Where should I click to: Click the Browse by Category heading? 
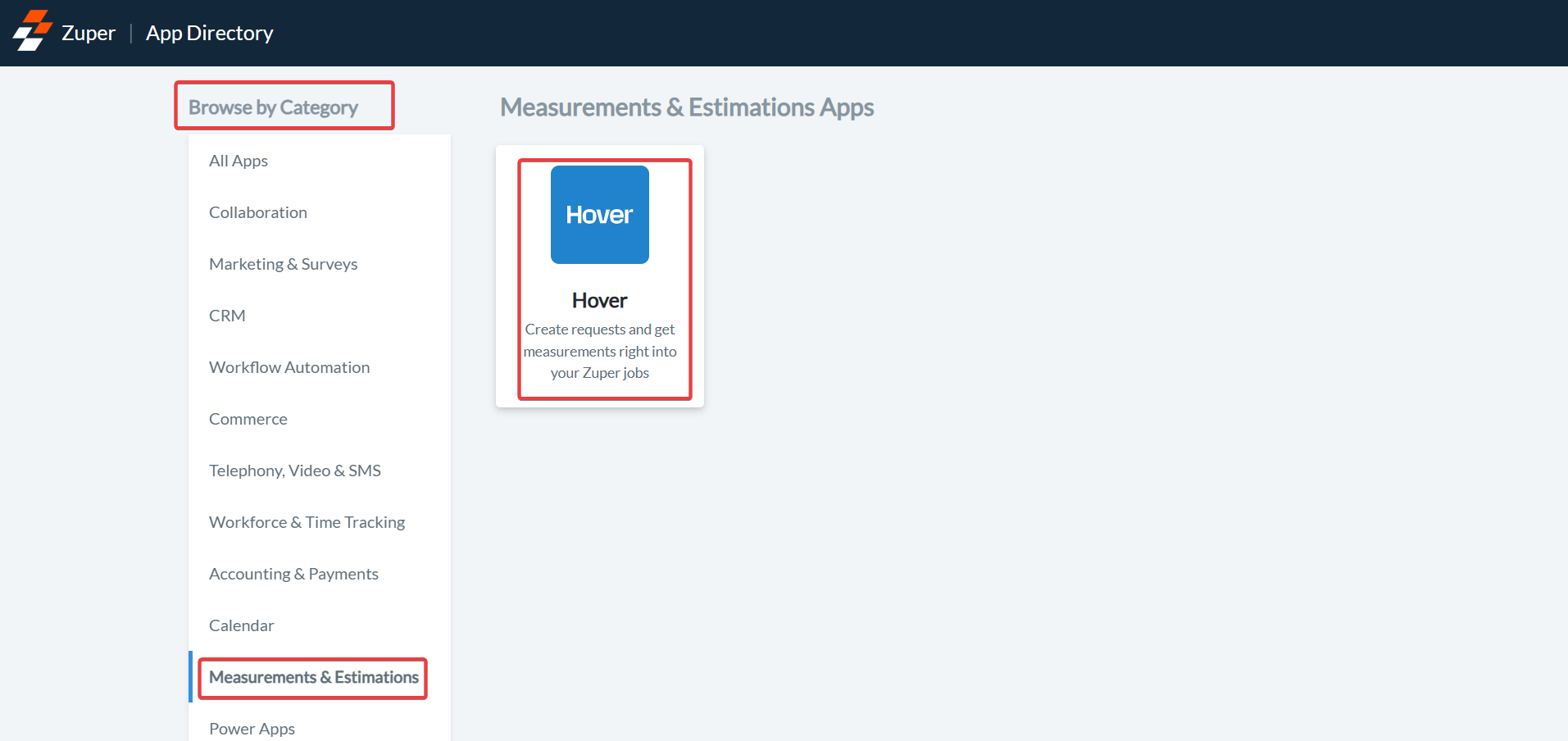[x=273, y=107]
